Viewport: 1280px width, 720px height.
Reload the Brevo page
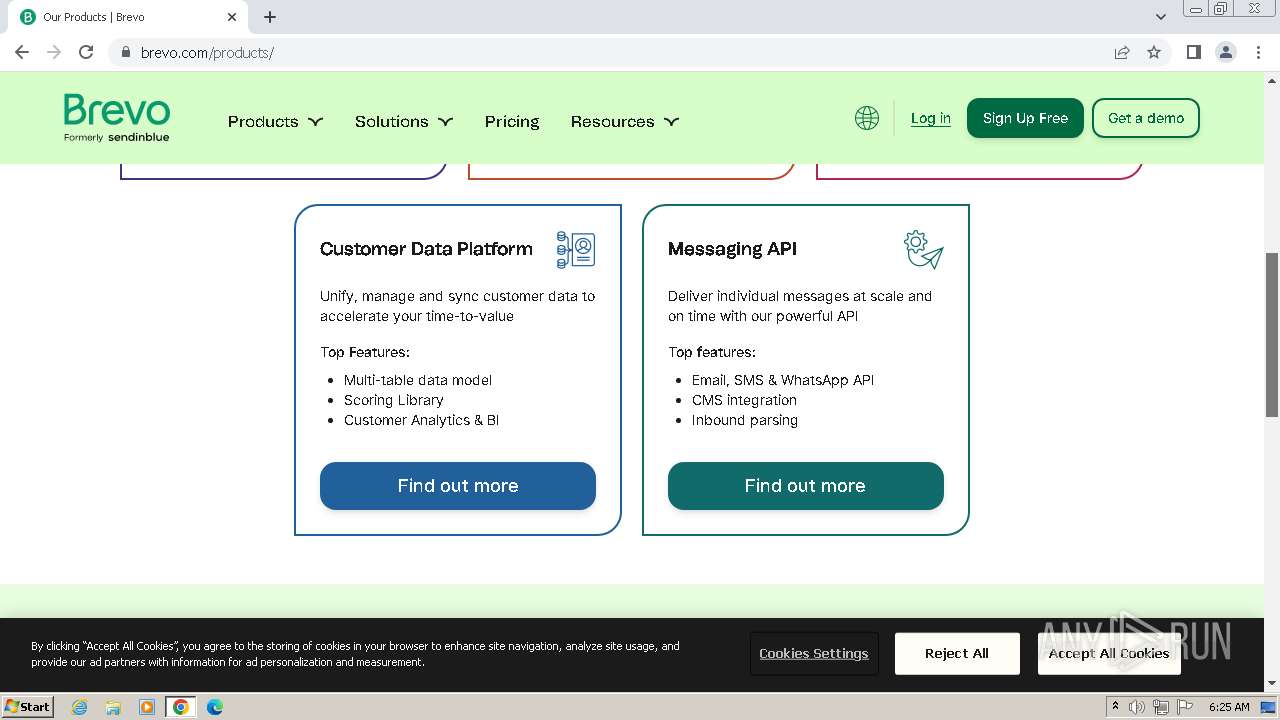(86, 52)
